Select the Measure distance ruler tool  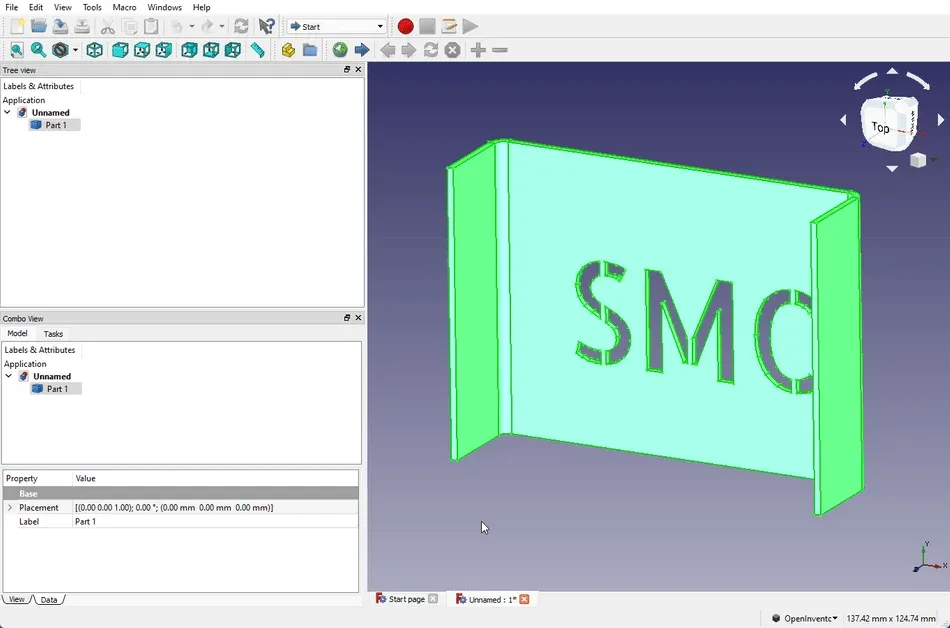258,50
